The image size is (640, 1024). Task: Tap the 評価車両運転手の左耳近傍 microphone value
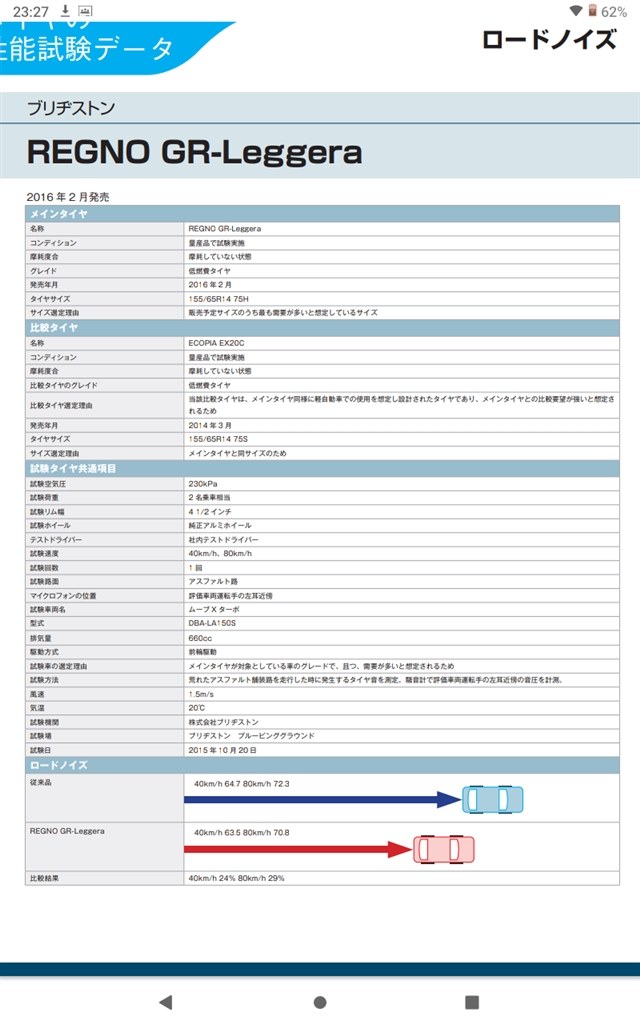[231, 596]
